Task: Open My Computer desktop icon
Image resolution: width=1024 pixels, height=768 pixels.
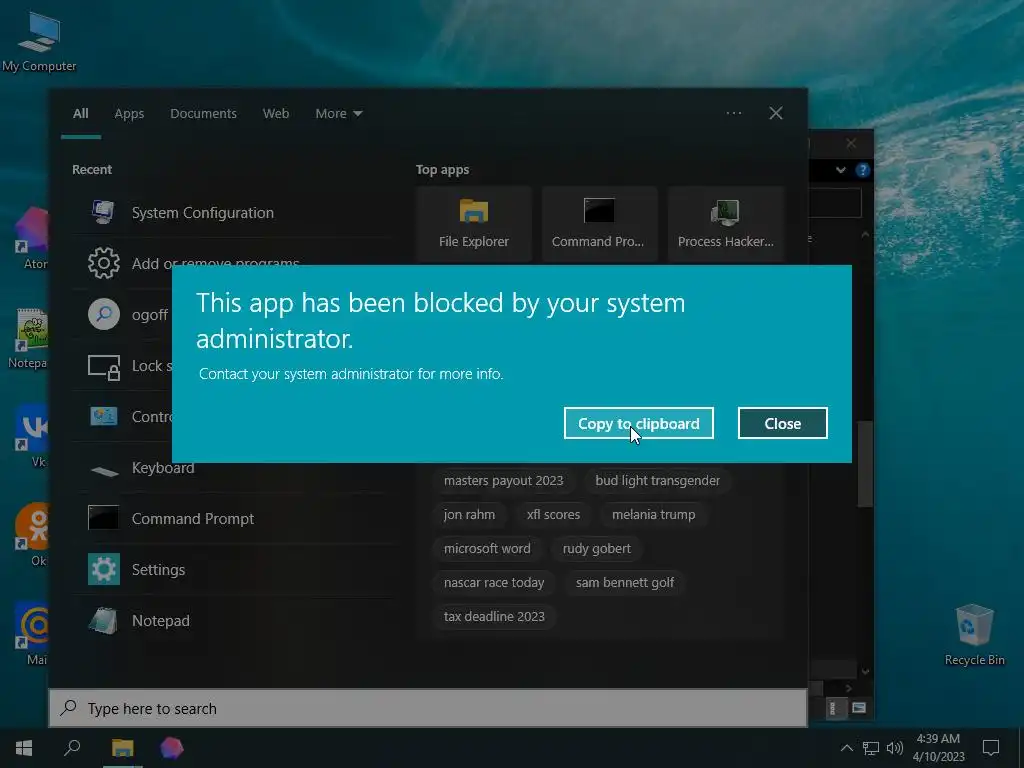Action: point(39,40)
